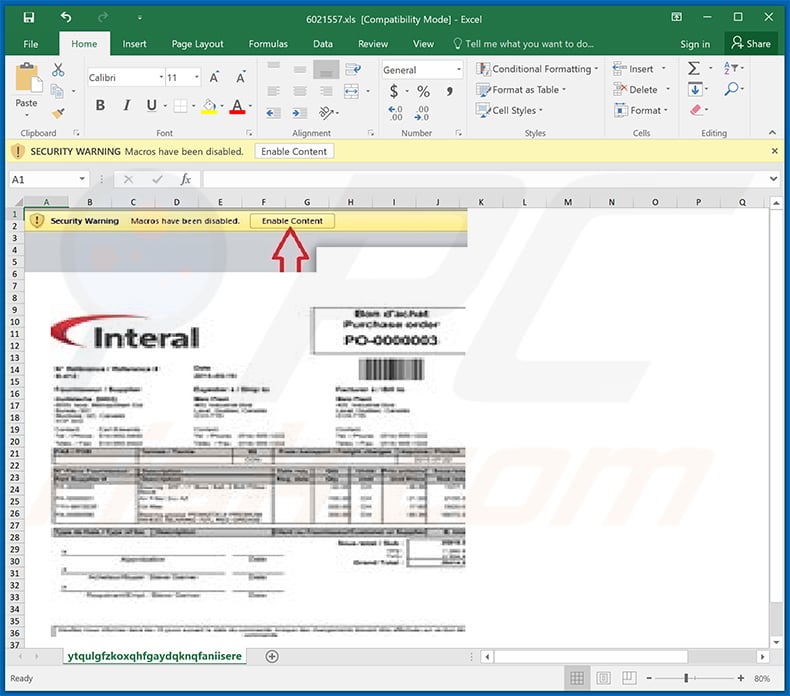
Task: Click the Share button
Action: [x=751, y=43]
